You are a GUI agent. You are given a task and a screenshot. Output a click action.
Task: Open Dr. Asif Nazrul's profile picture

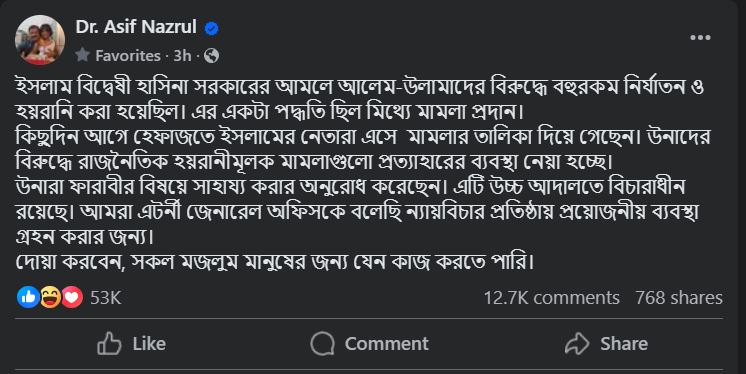[40, 40]
